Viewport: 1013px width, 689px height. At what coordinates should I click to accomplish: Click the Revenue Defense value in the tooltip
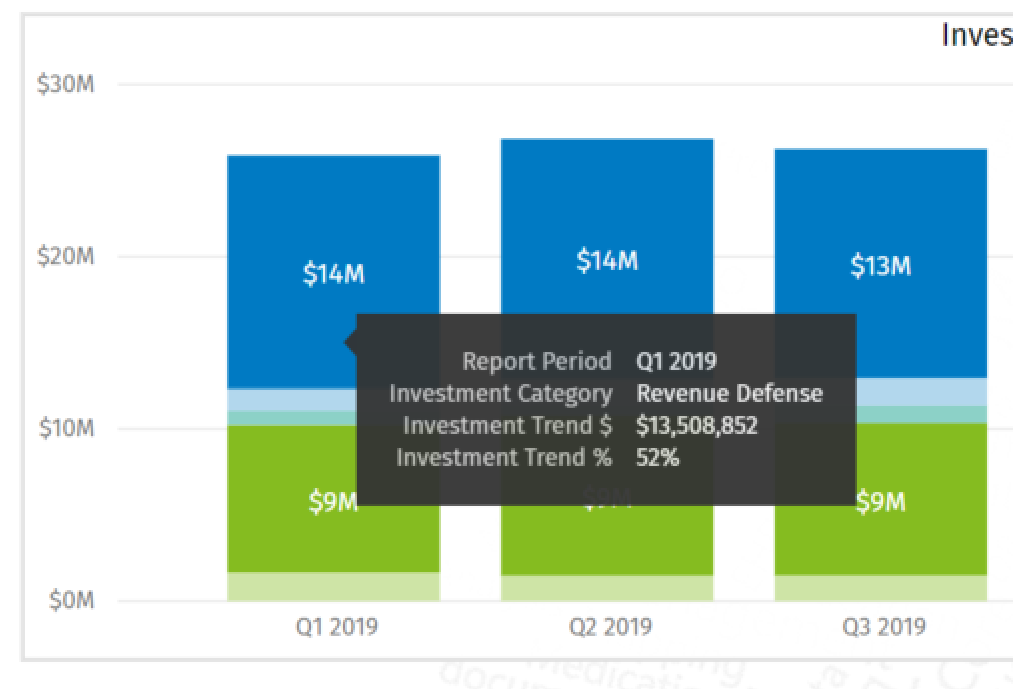coord(729,393)
